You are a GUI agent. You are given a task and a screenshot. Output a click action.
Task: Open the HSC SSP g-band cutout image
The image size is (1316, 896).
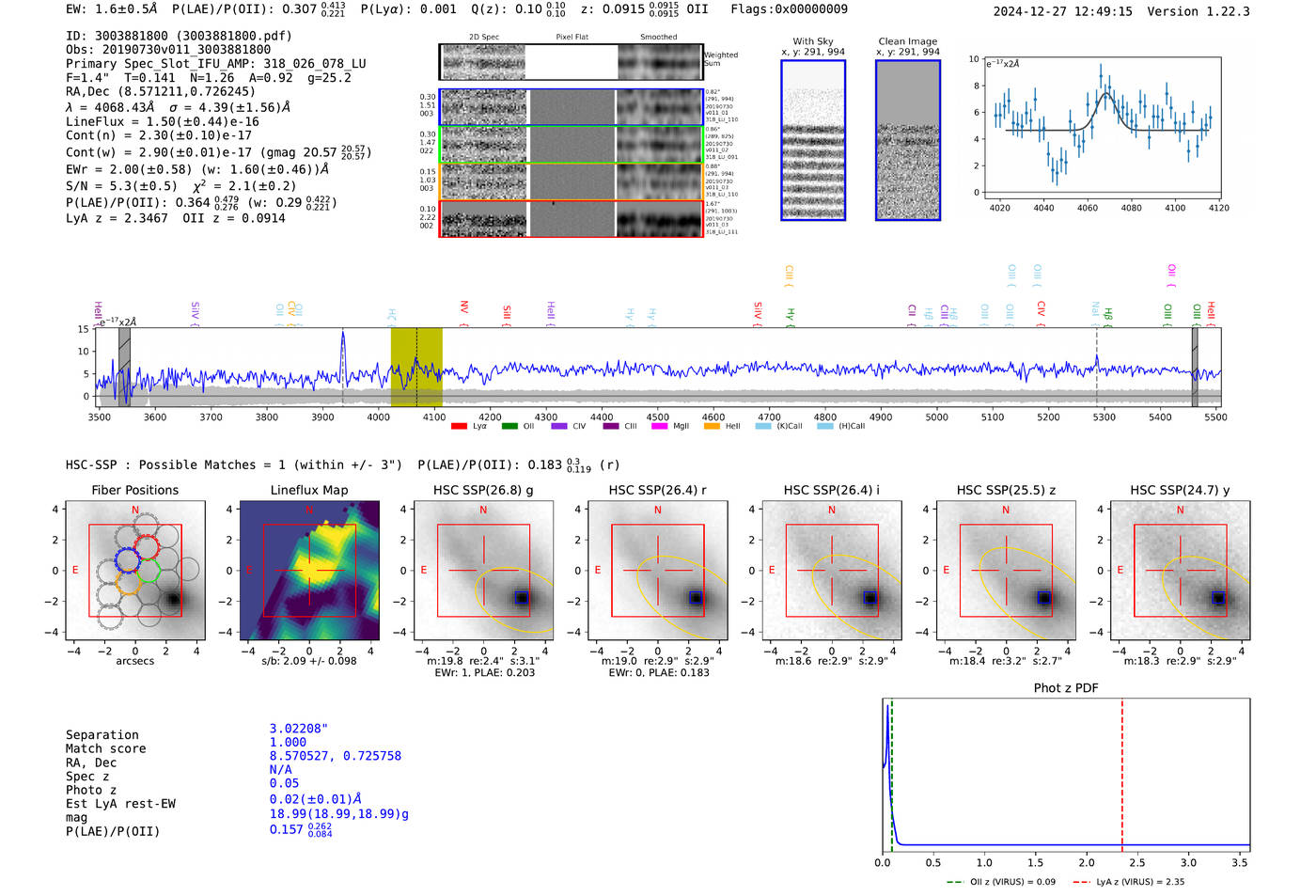(x=483, y=571)
